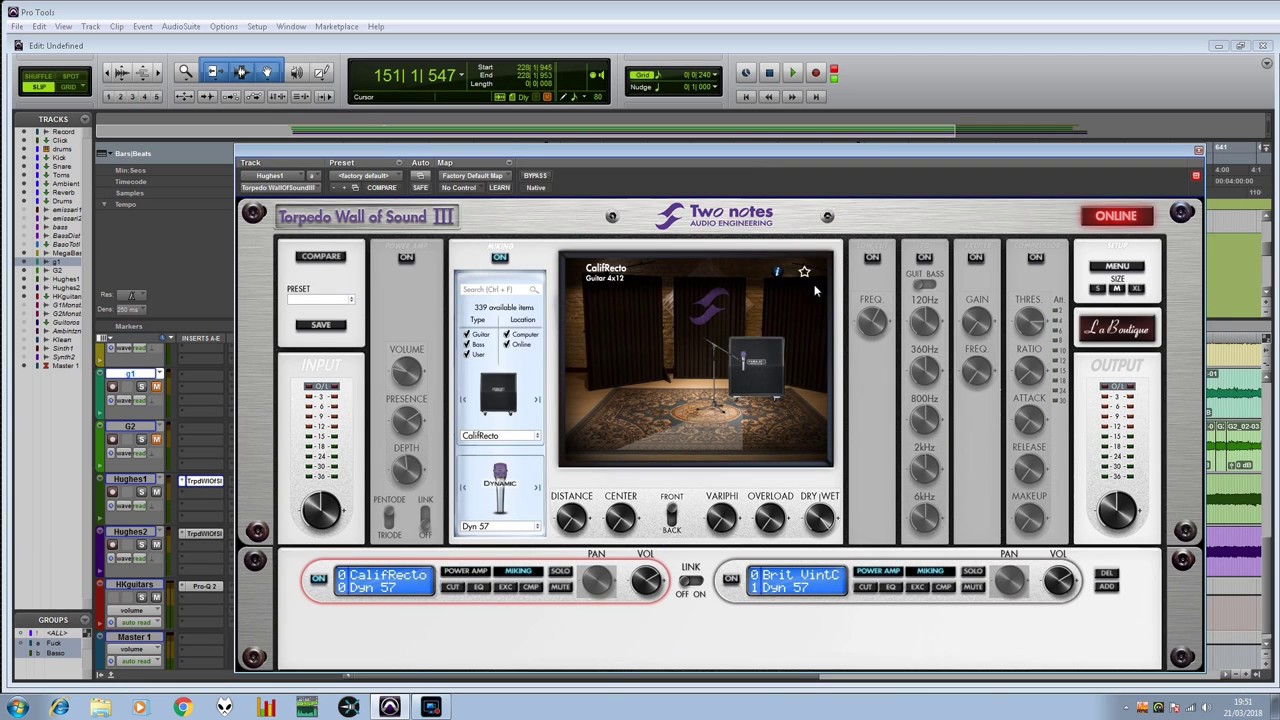Screen dimensions: 1280x720
Task: Select the Scrubber speaker tool
Action: (296, 72)
